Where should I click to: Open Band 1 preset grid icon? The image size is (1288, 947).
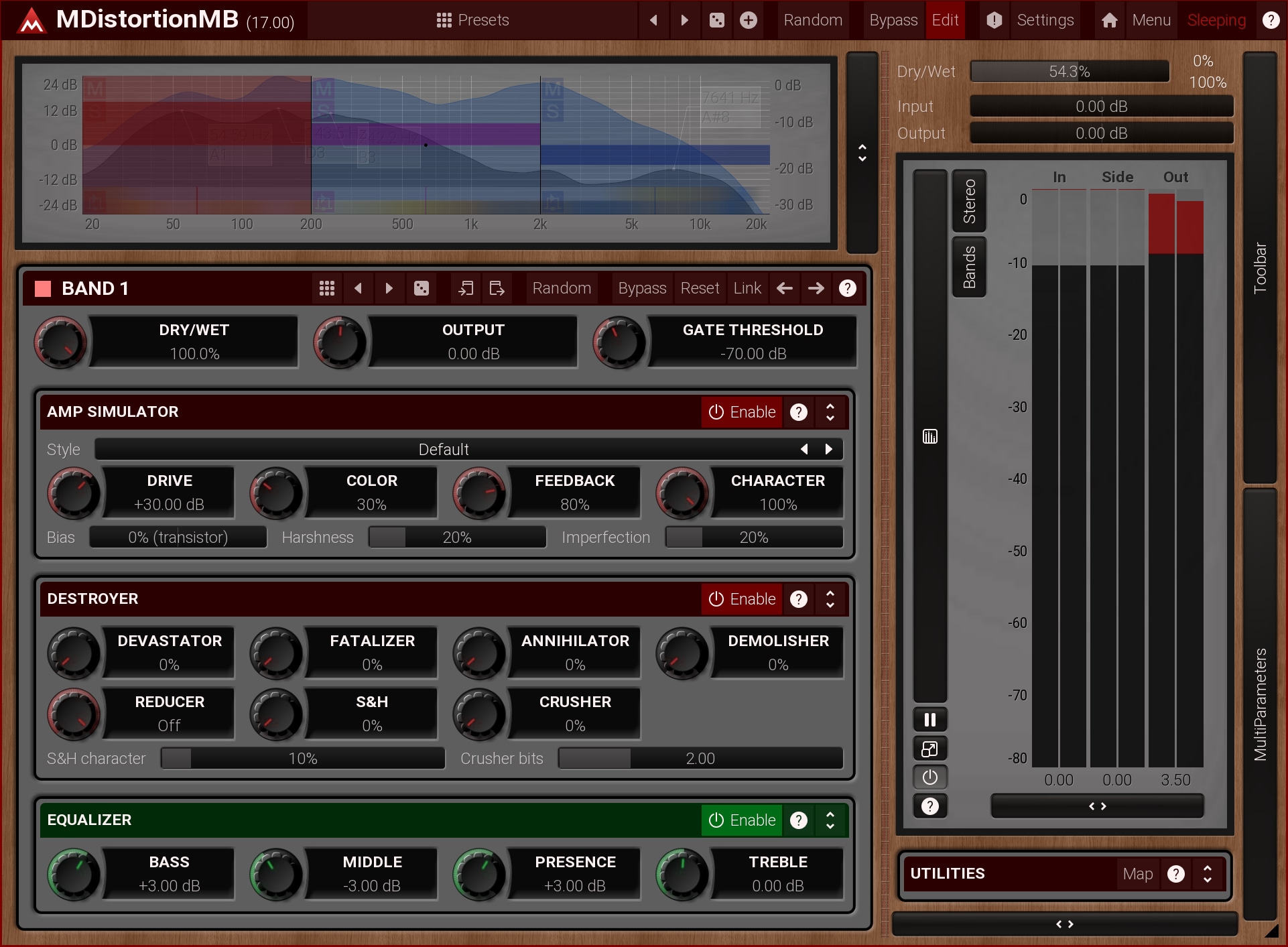point(327,288)
